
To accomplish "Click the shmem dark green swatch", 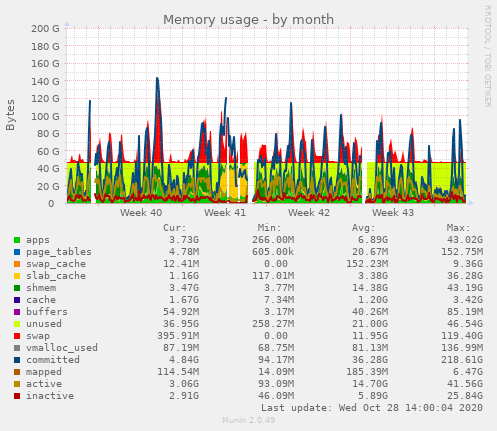I will [17, 288].
